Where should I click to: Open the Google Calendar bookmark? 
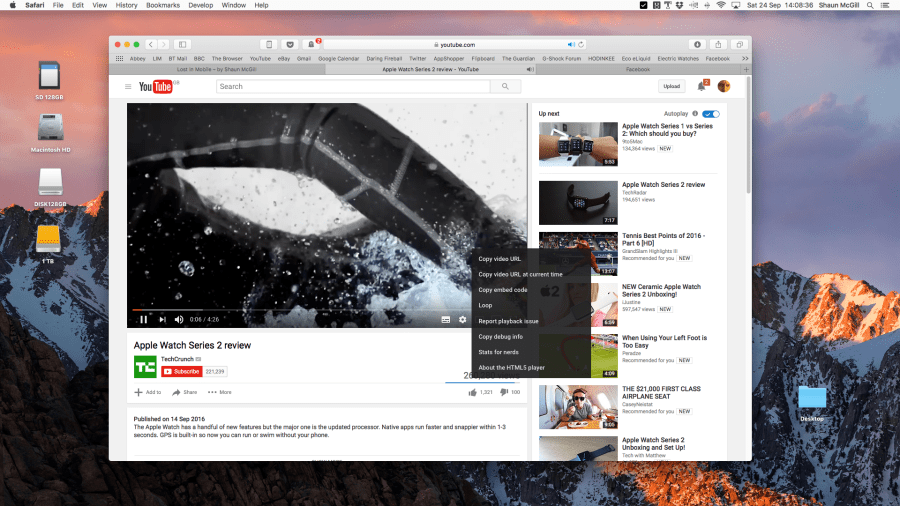tap(339, 59)
